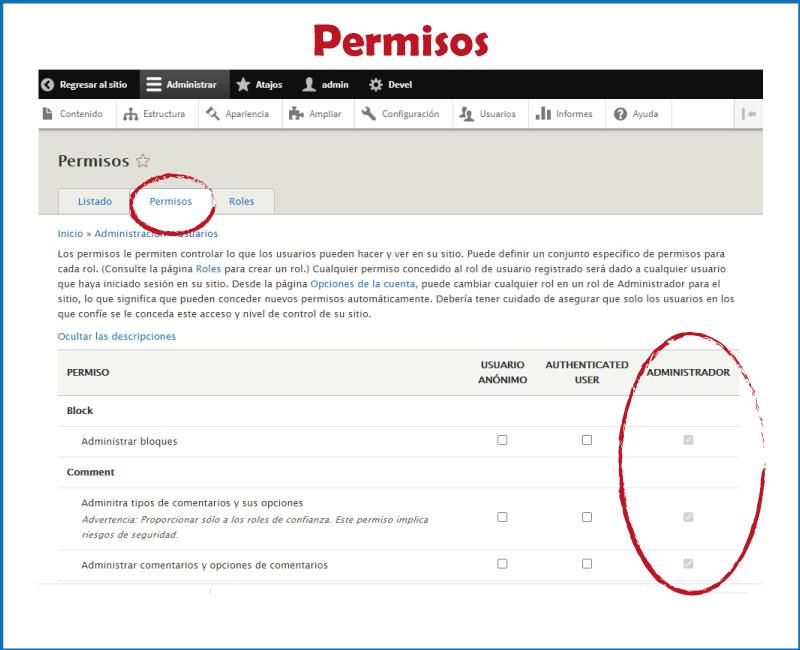Open the Roles tab
This screenshot has height=650, width=800.
(x=241, y=201)
